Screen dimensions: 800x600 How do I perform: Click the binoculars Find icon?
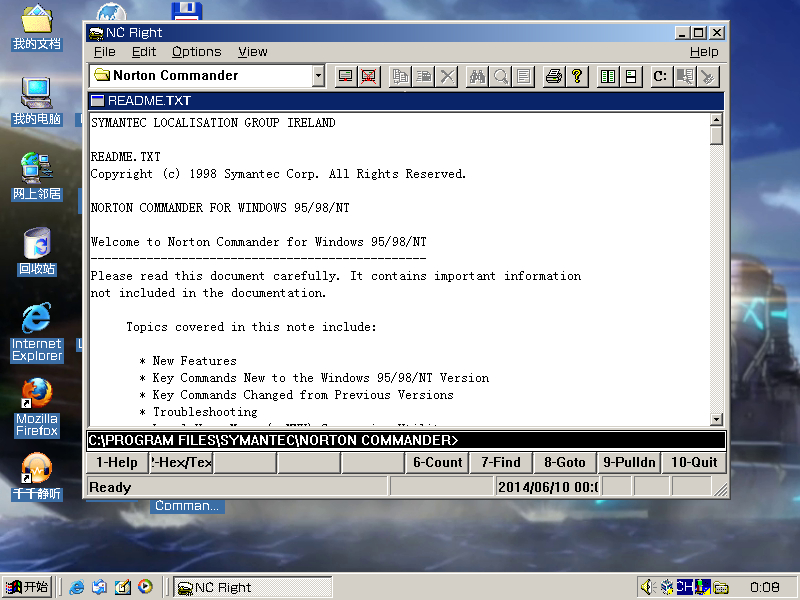coord(477,77)
